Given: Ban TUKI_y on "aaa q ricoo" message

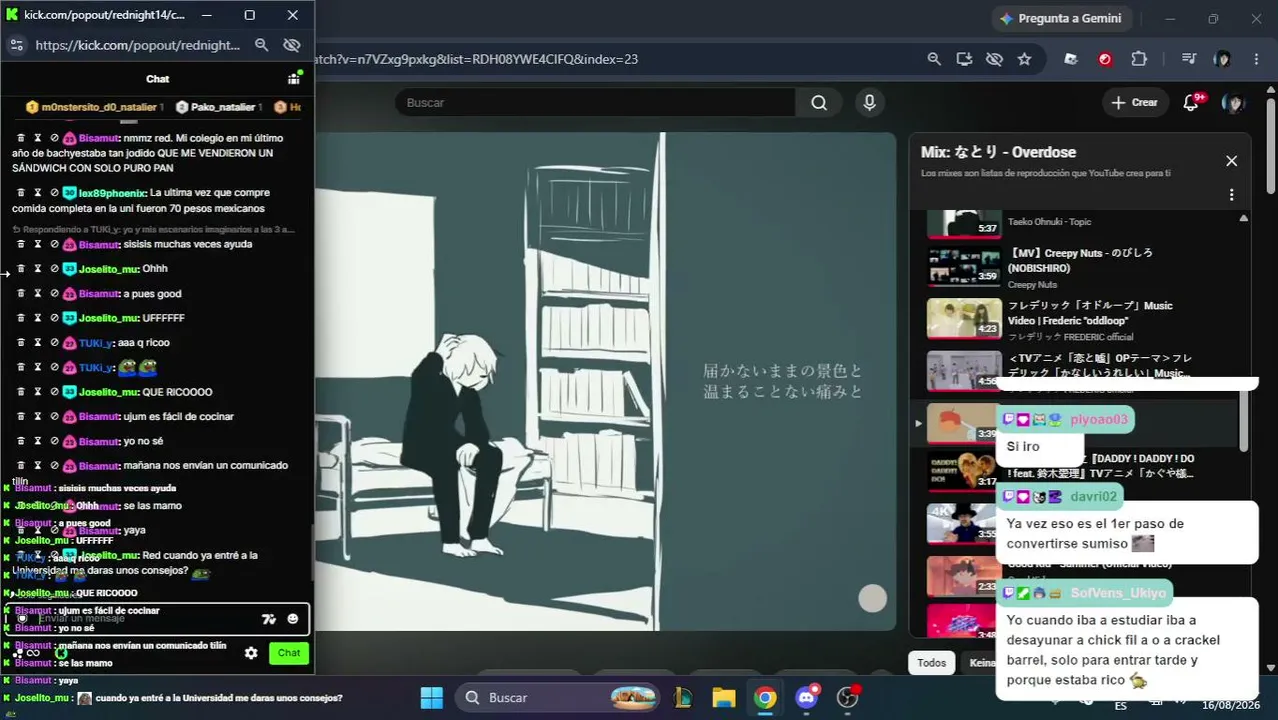Looking at the screenshot, I should [x=54, y=343].
